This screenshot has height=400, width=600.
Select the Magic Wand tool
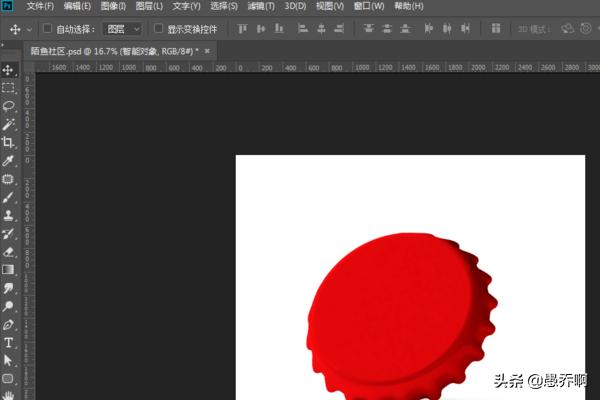pos(8,124)
